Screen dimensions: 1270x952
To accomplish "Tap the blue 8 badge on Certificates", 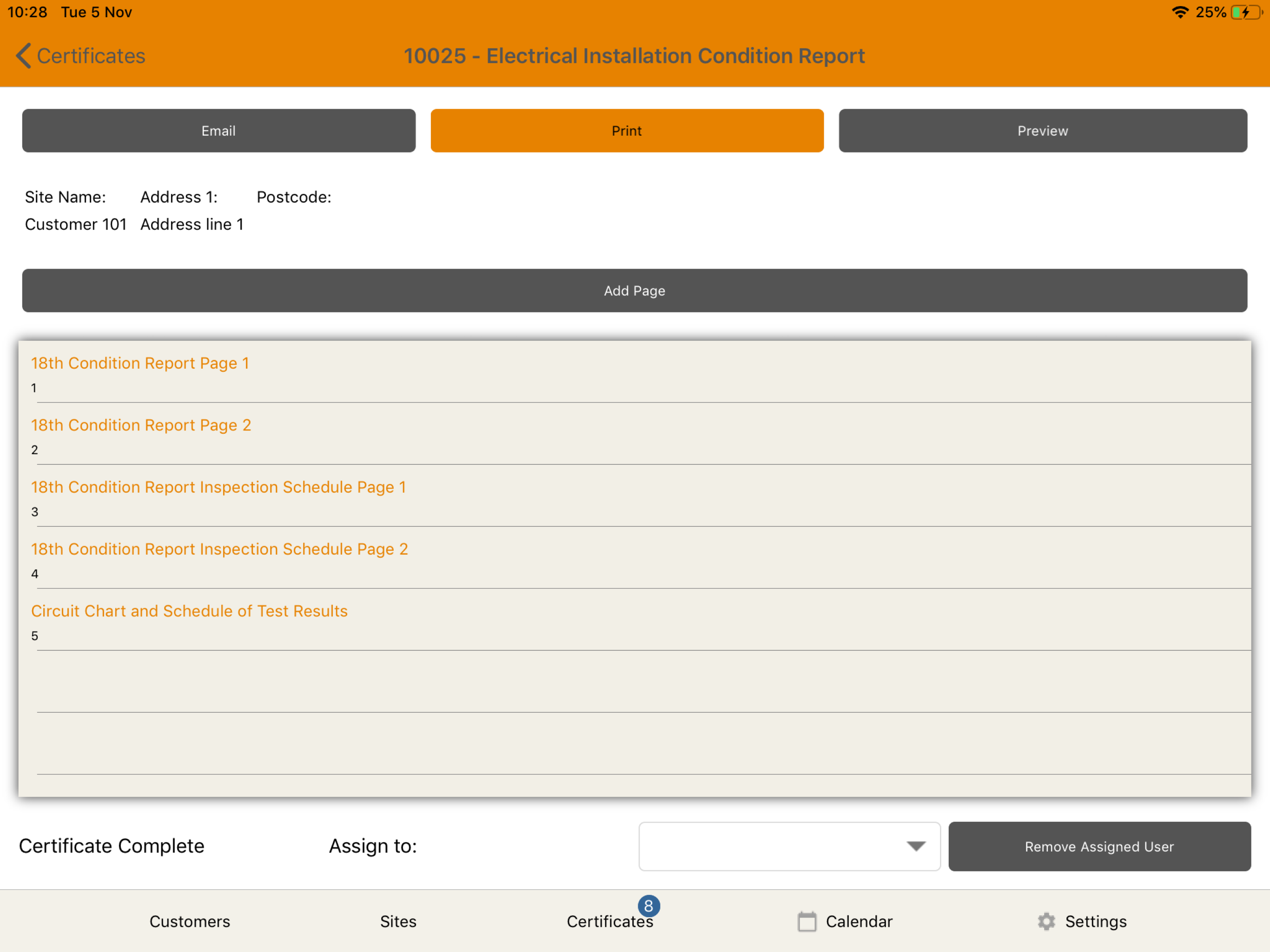I will [x=649, y=906].
